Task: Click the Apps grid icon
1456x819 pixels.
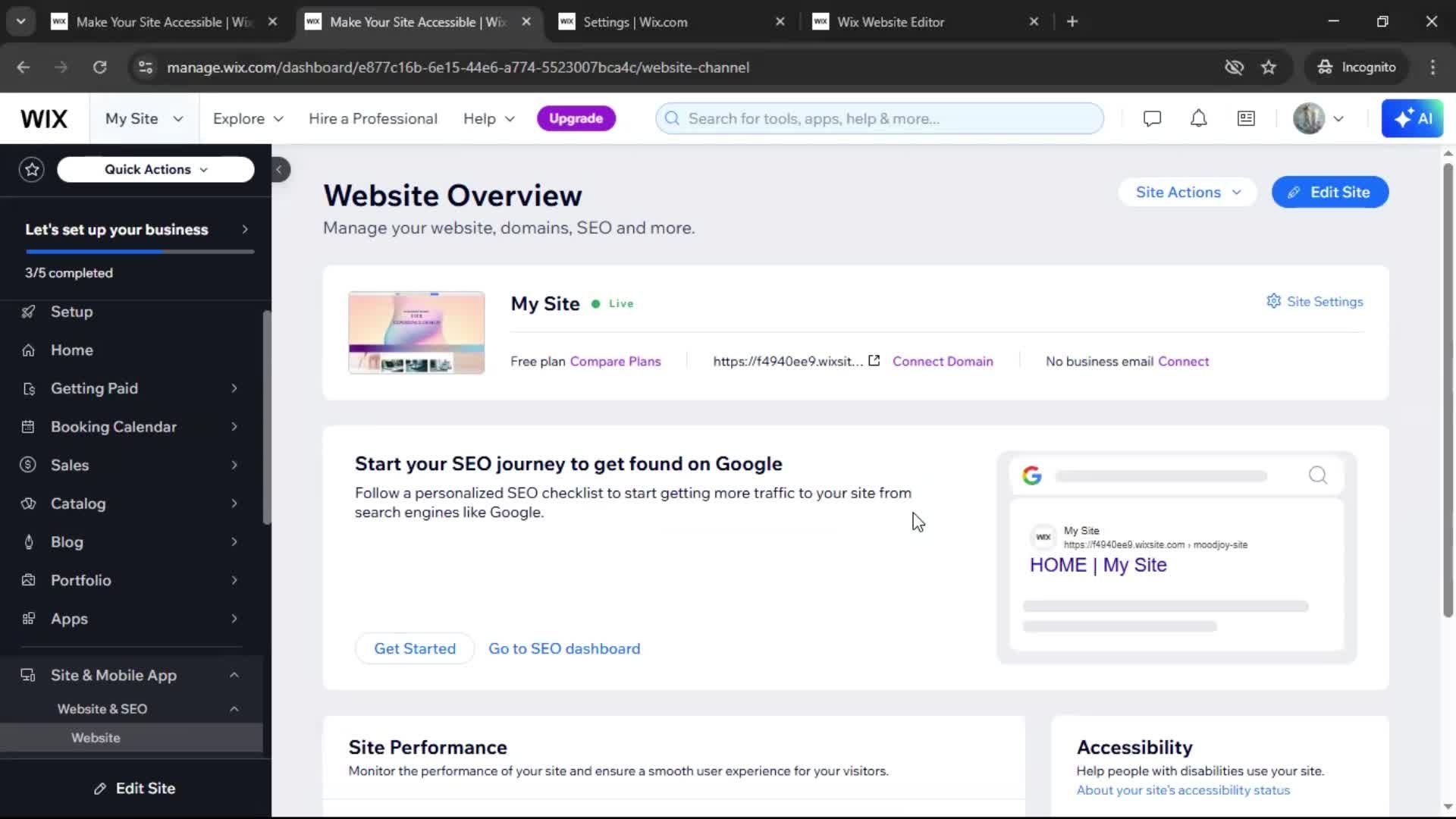Action: [x=28, y=619]
